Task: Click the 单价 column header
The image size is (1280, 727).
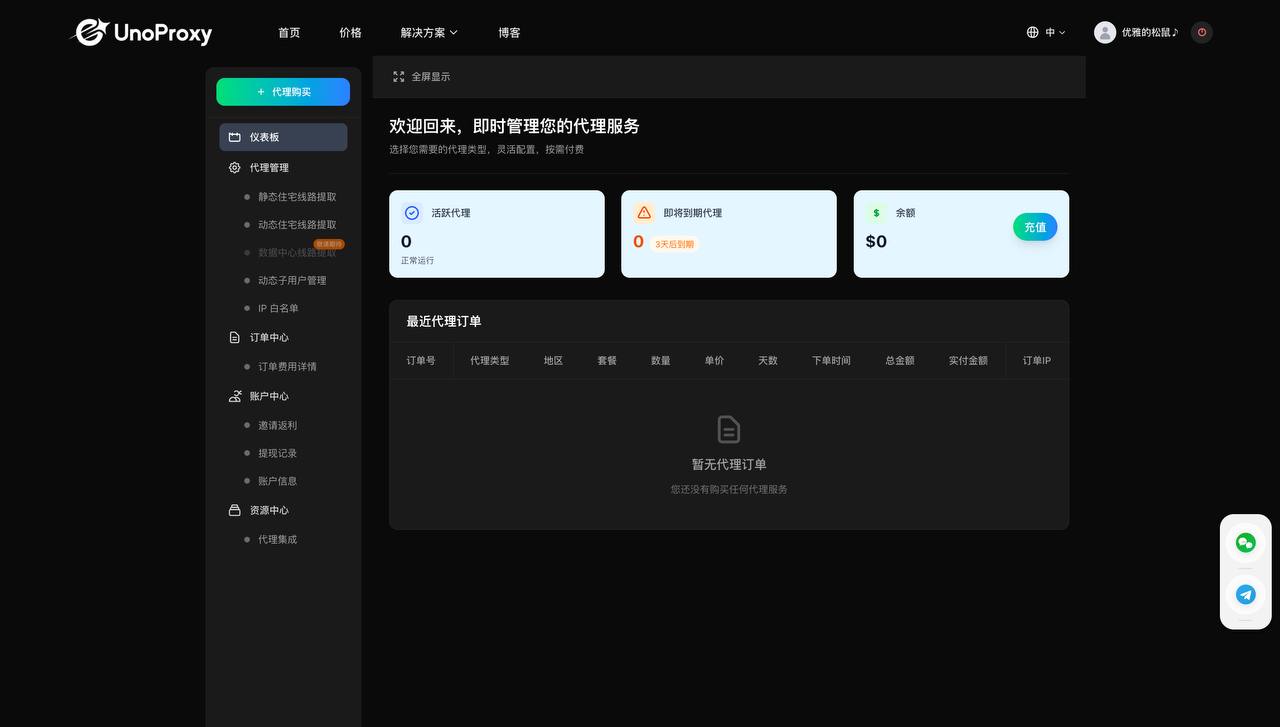Action: [x=714, y=361]
